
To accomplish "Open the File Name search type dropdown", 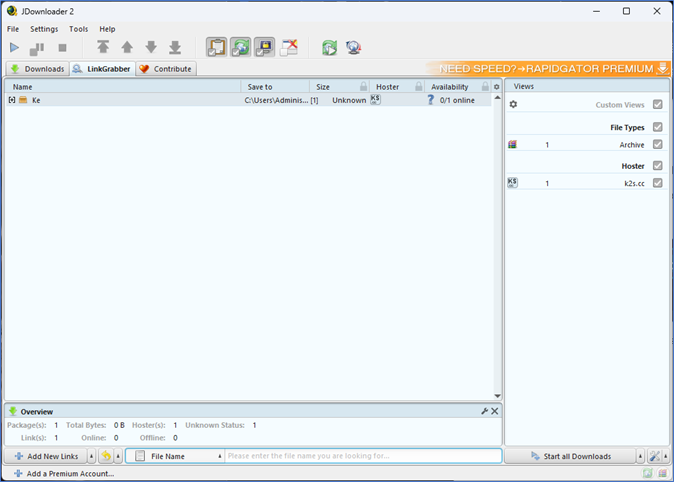I will pyautogui.click(x=219, y=456).
